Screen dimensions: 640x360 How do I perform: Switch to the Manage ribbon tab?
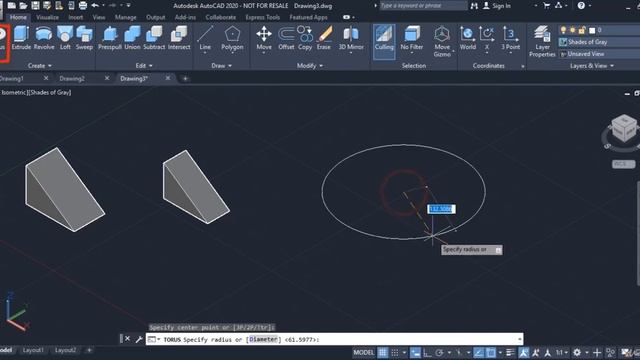(125, 17)
